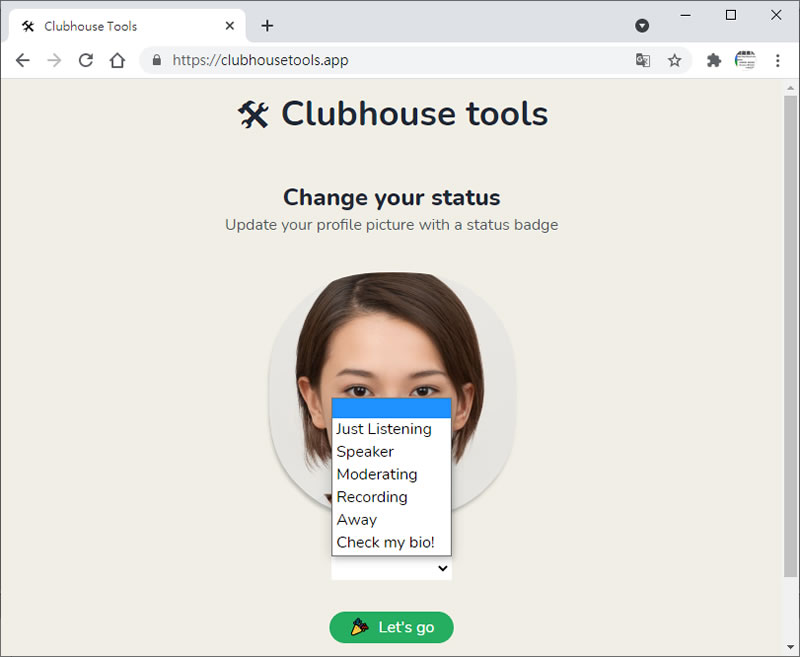Reload the page with the refresh icon
This screenshot has width=800, height=657.
pos(86,60)
